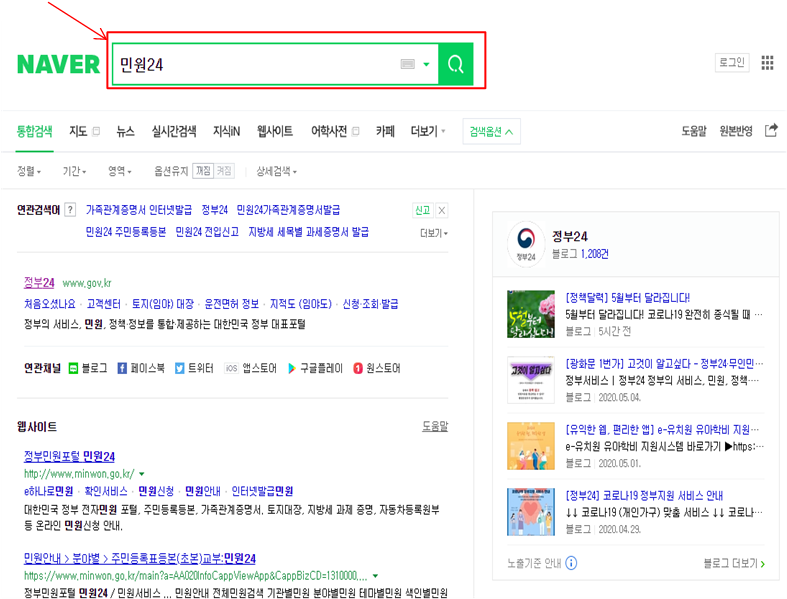The width and height of the screenshot is (787, 599).
Task: Click the window icon beside 어학사전
Action: click(x=355, y=132)
